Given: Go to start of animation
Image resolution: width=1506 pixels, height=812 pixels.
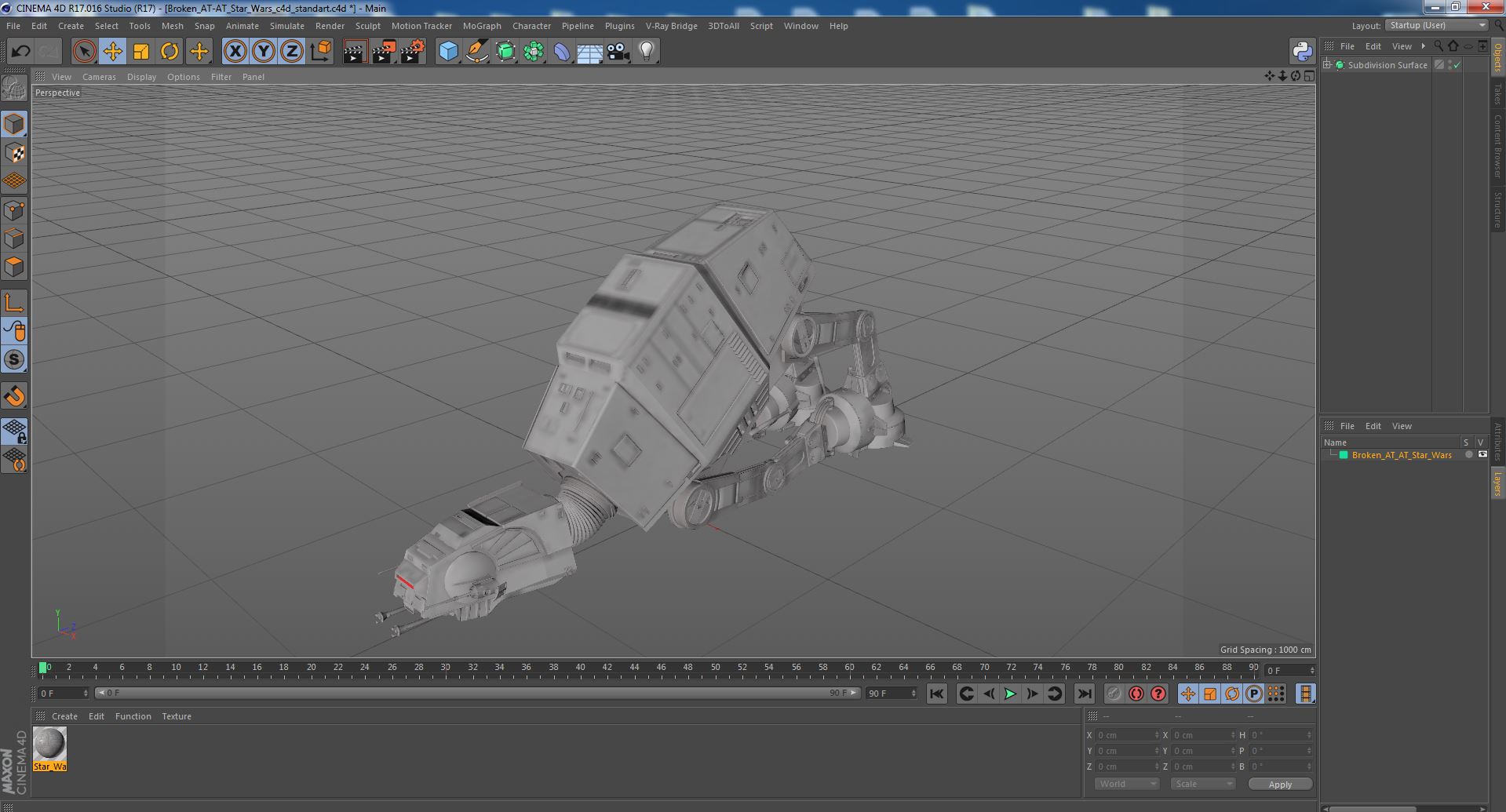Looking at the screenshot, I should (x=936, y=694).
